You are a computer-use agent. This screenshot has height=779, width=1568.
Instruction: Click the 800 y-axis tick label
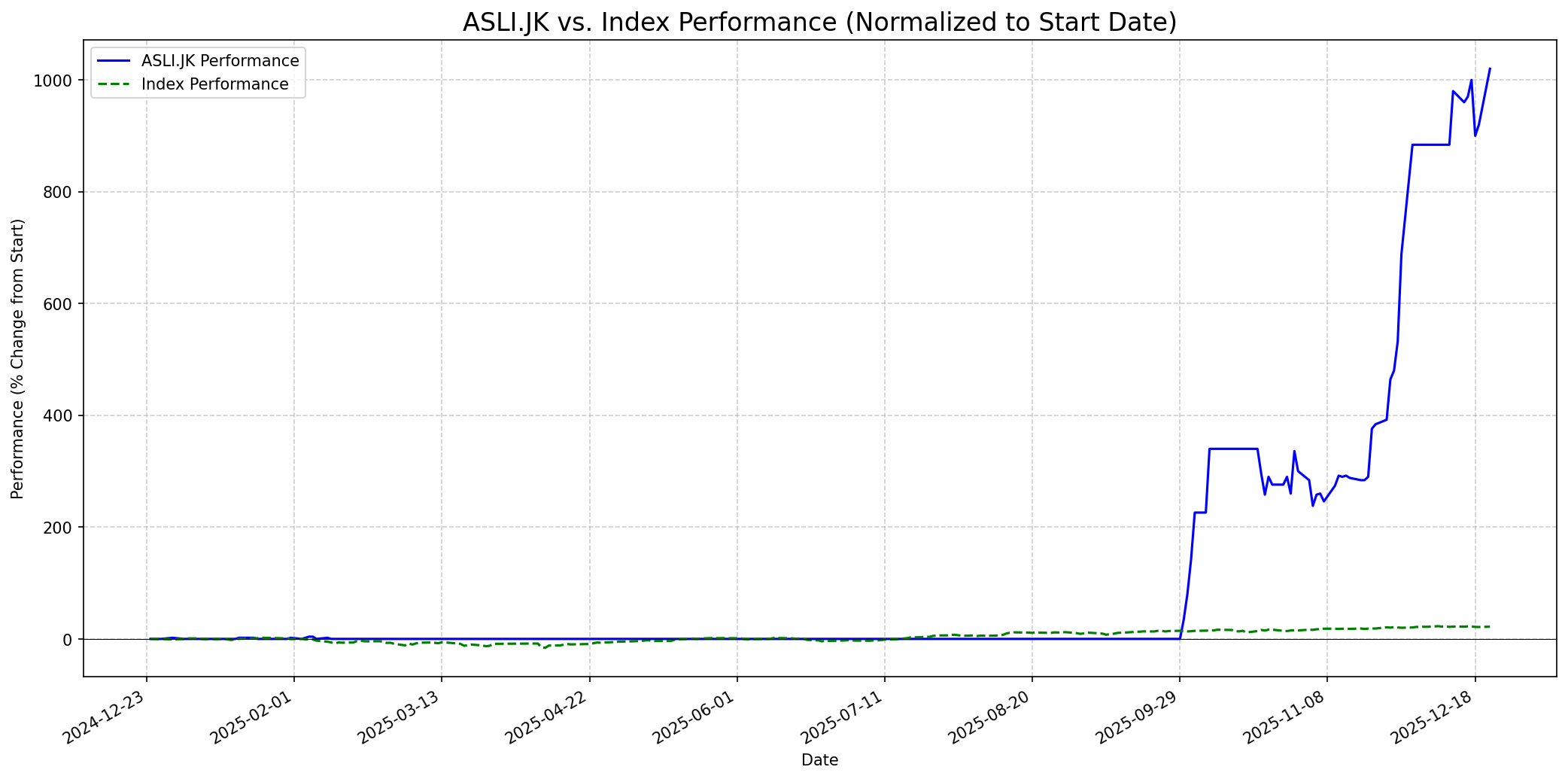coord(59,193)
